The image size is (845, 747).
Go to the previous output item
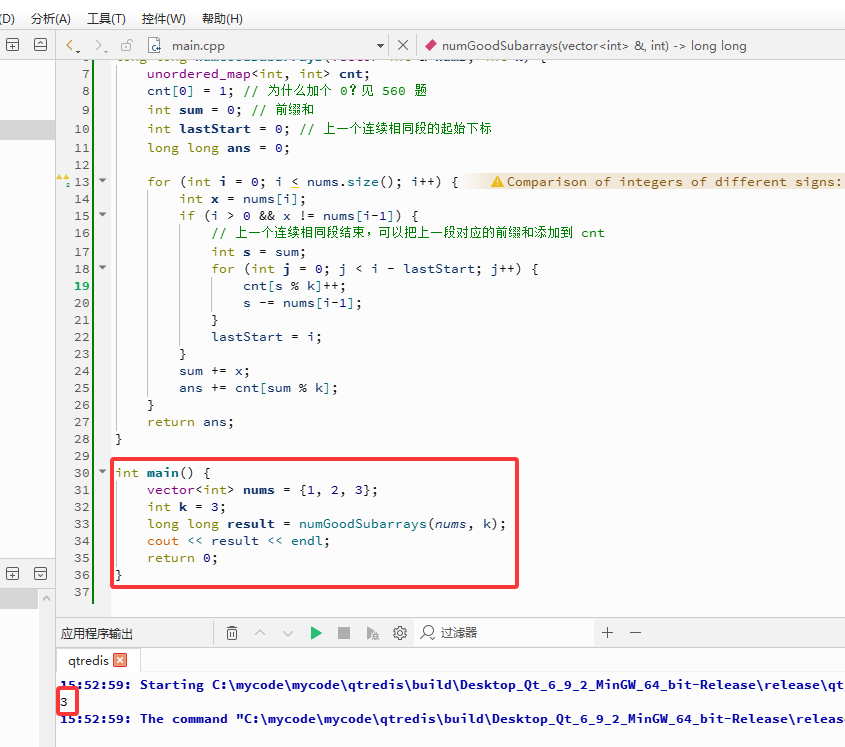coord(260,633)
